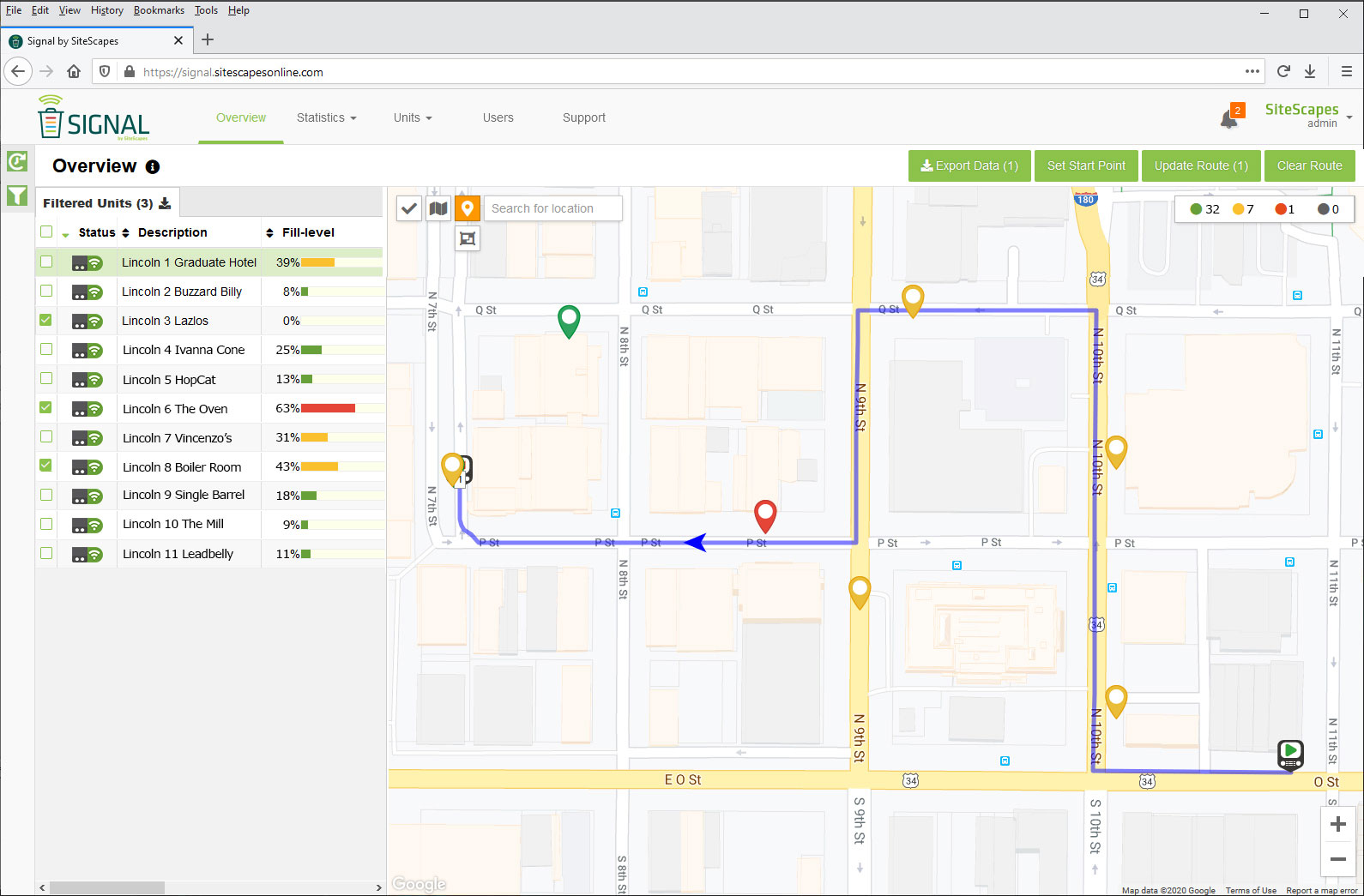Select the orange location pin tool
Image resolution: width=1364 pixels, height=896 pixels.
coord(467,208)
